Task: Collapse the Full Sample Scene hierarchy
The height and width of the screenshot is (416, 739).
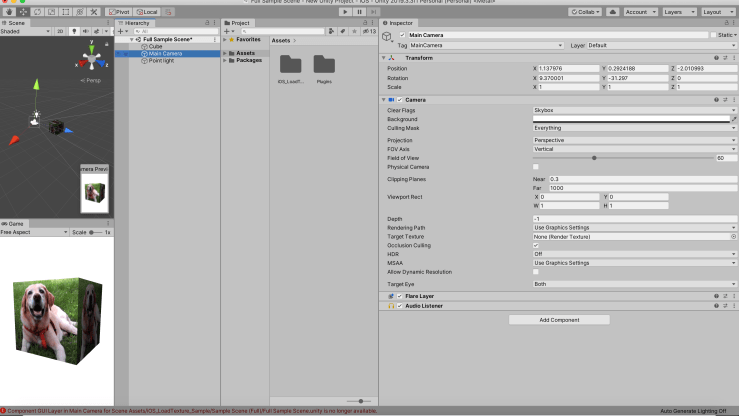Action: pos(132,39)
